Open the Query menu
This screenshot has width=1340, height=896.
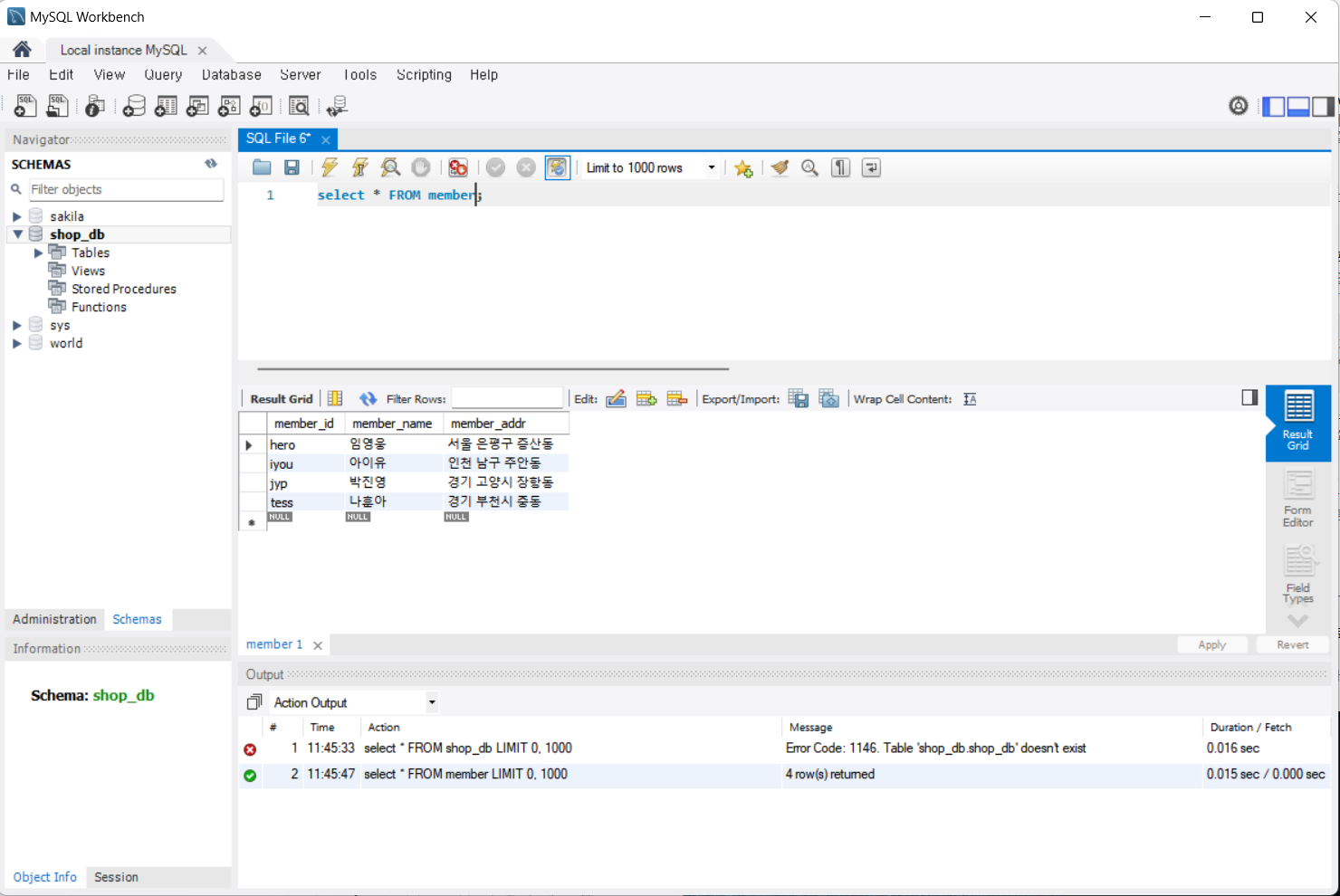[x=163, y=75]
